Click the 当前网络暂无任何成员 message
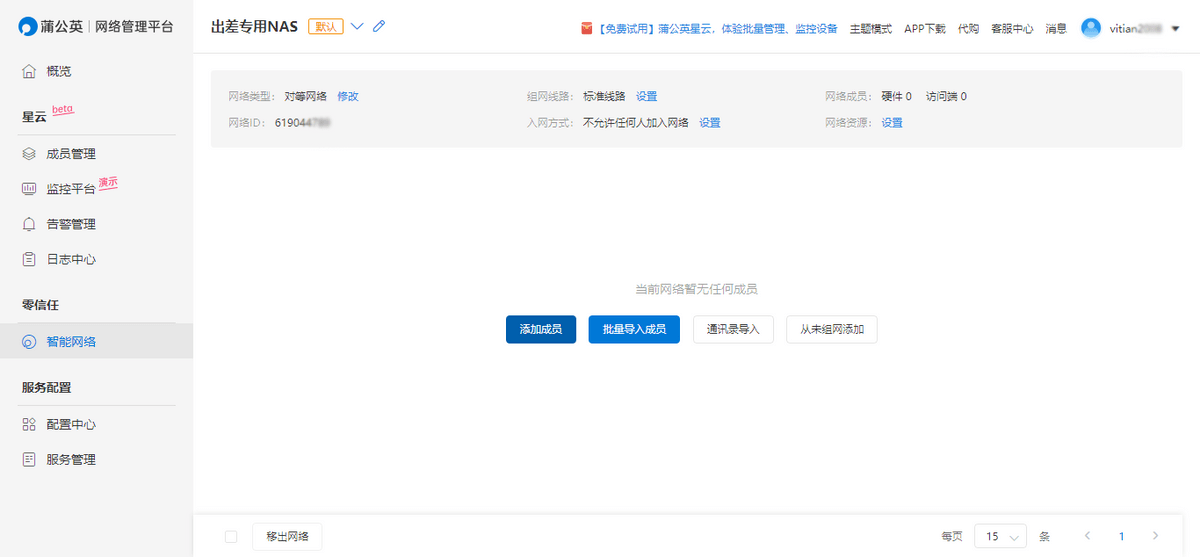This screenshot has height=557, width=1200. coord(696,289)
